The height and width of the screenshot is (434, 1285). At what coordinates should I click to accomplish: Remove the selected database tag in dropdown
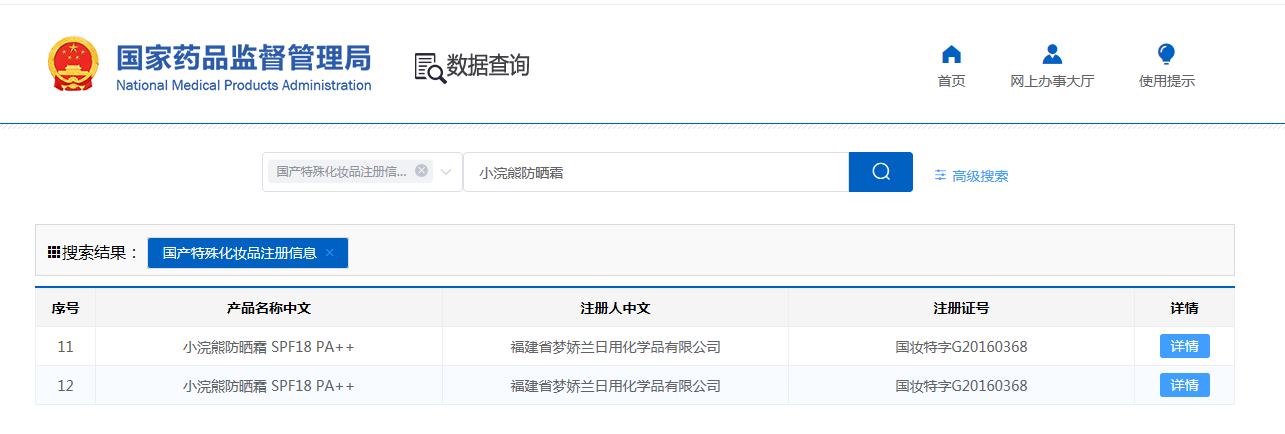422,171
